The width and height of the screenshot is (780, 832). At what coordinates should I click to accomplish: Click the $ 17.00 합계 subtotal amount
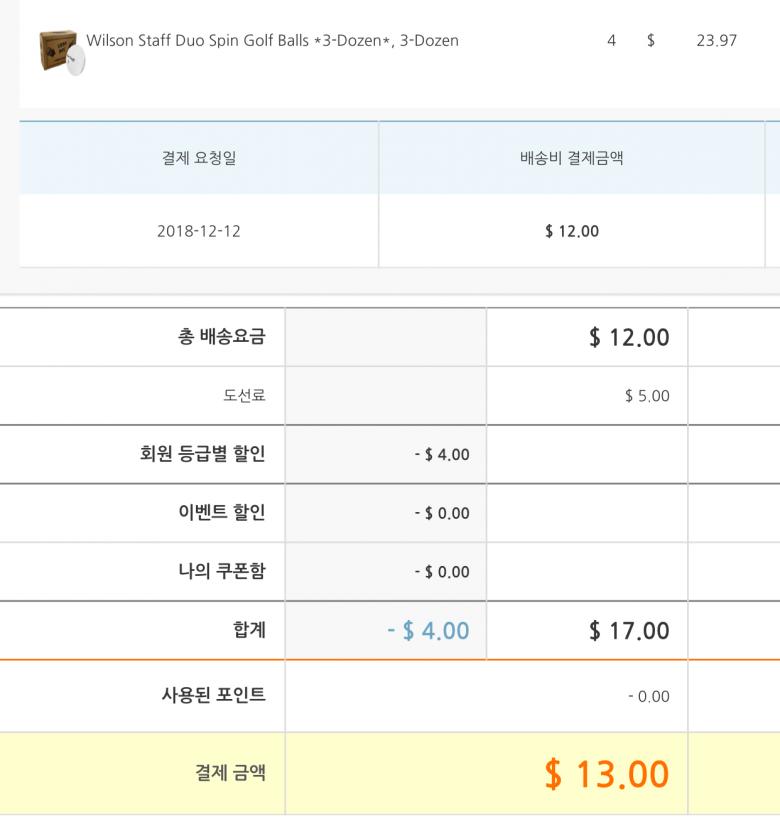(x=629, y=631)
